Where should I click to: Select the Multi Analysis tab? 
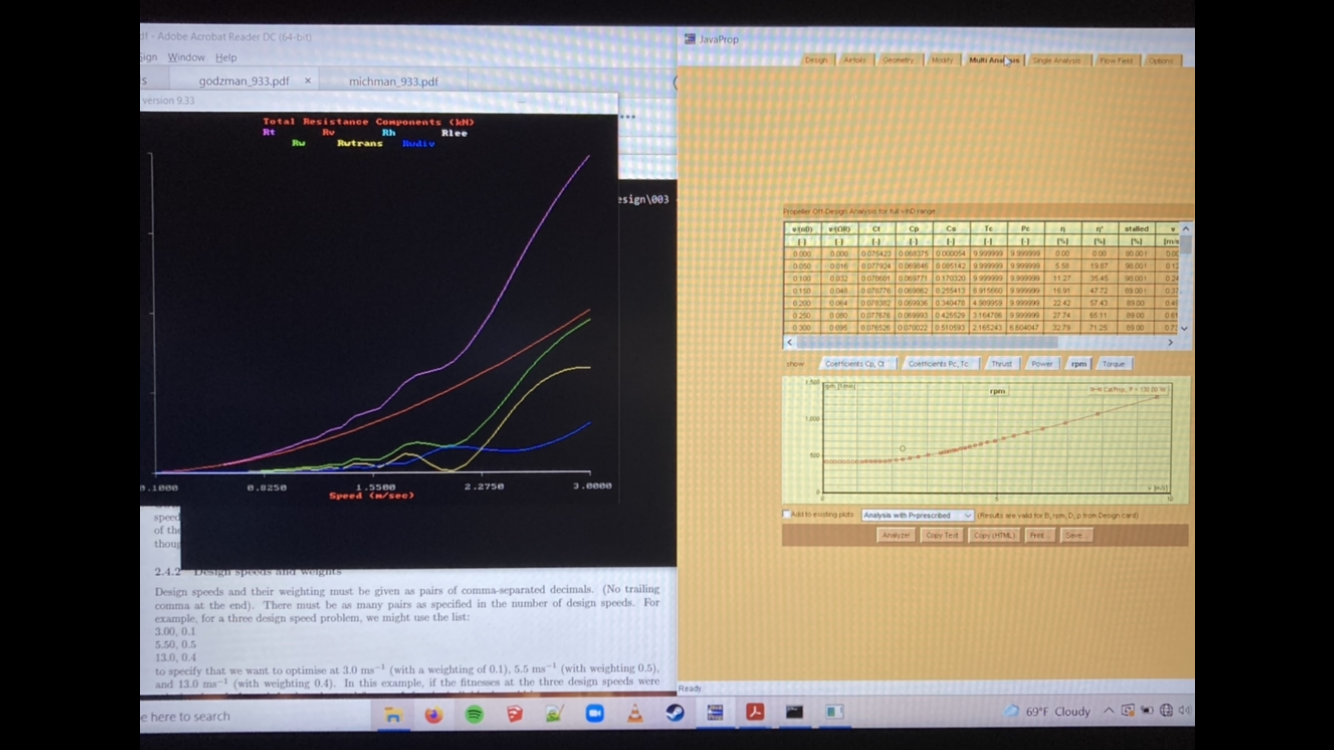pos(993,60)
